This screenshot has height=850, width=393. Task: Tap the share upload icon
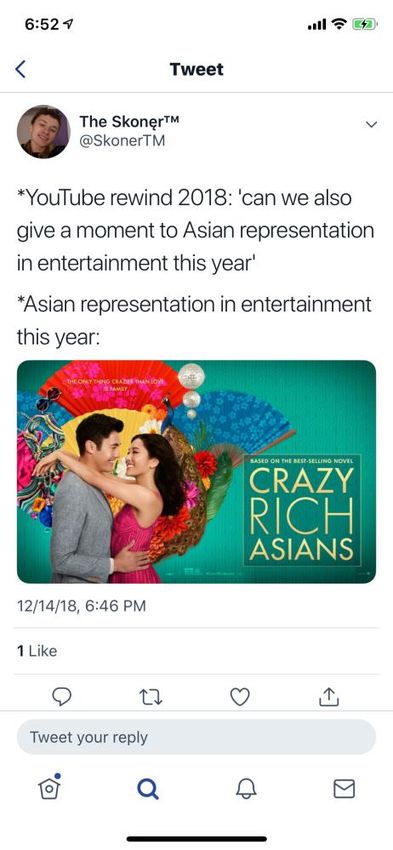click(x=330, y=697)
